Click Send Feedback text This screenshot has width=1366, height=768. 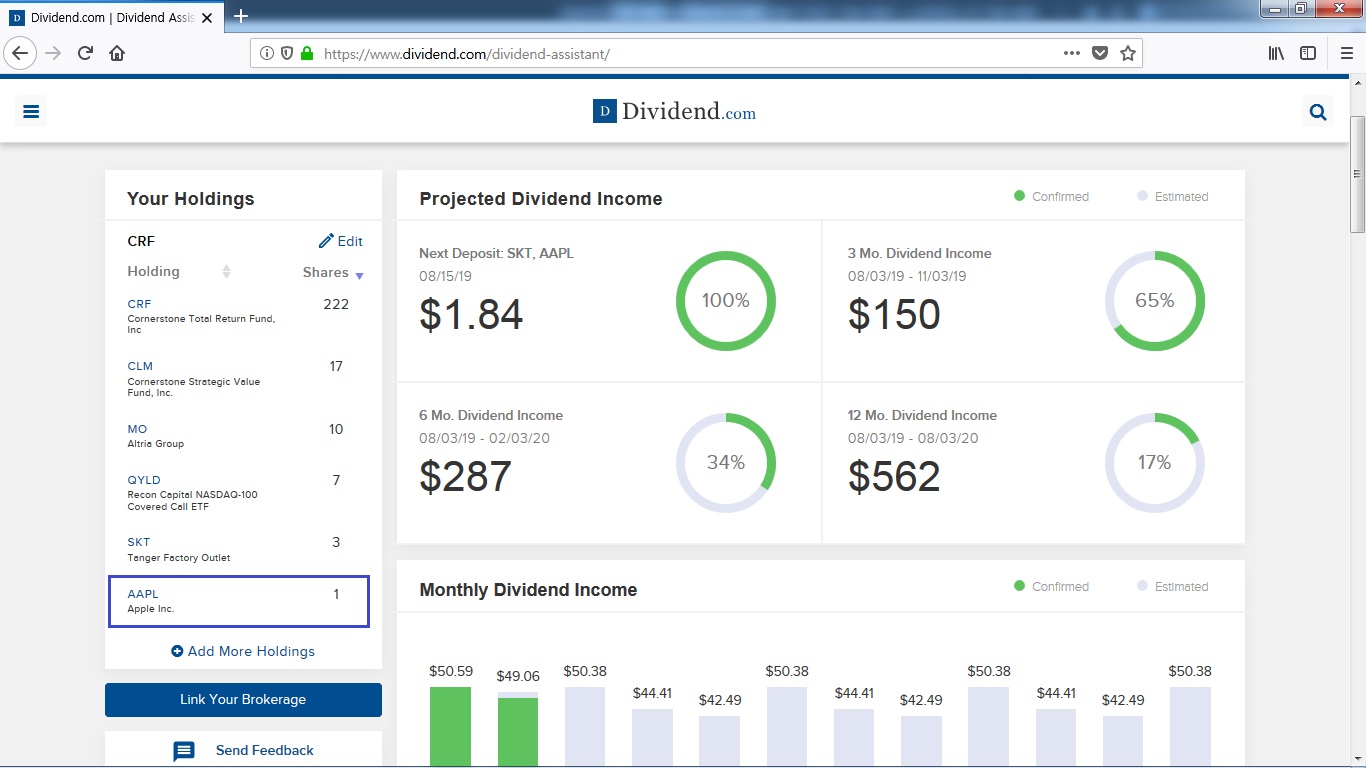point(265,751)
